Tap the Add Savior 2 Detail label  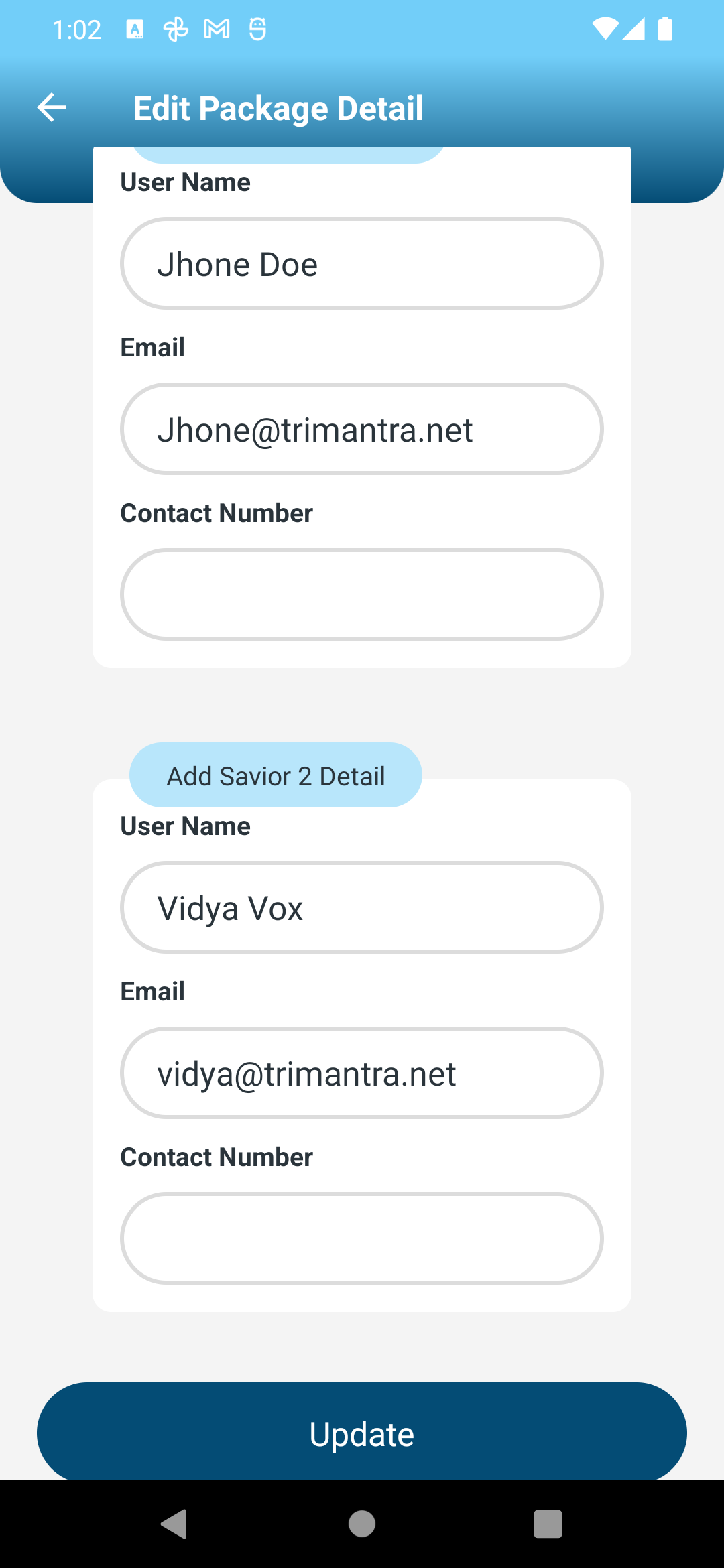click(x=276, y=775)
